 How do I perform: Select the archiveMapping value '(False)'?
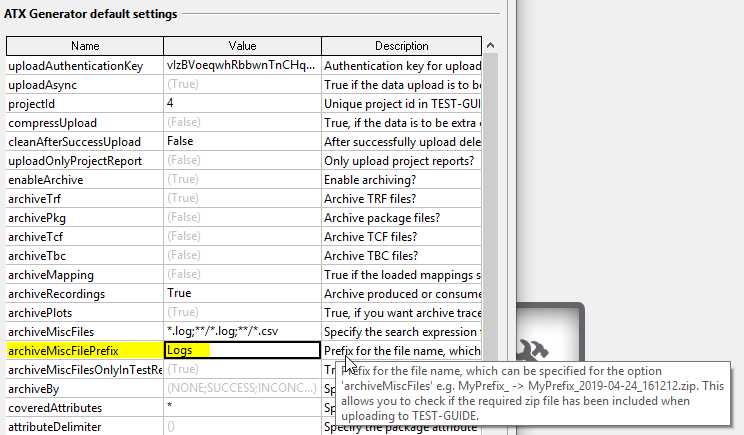coord(242,274)
